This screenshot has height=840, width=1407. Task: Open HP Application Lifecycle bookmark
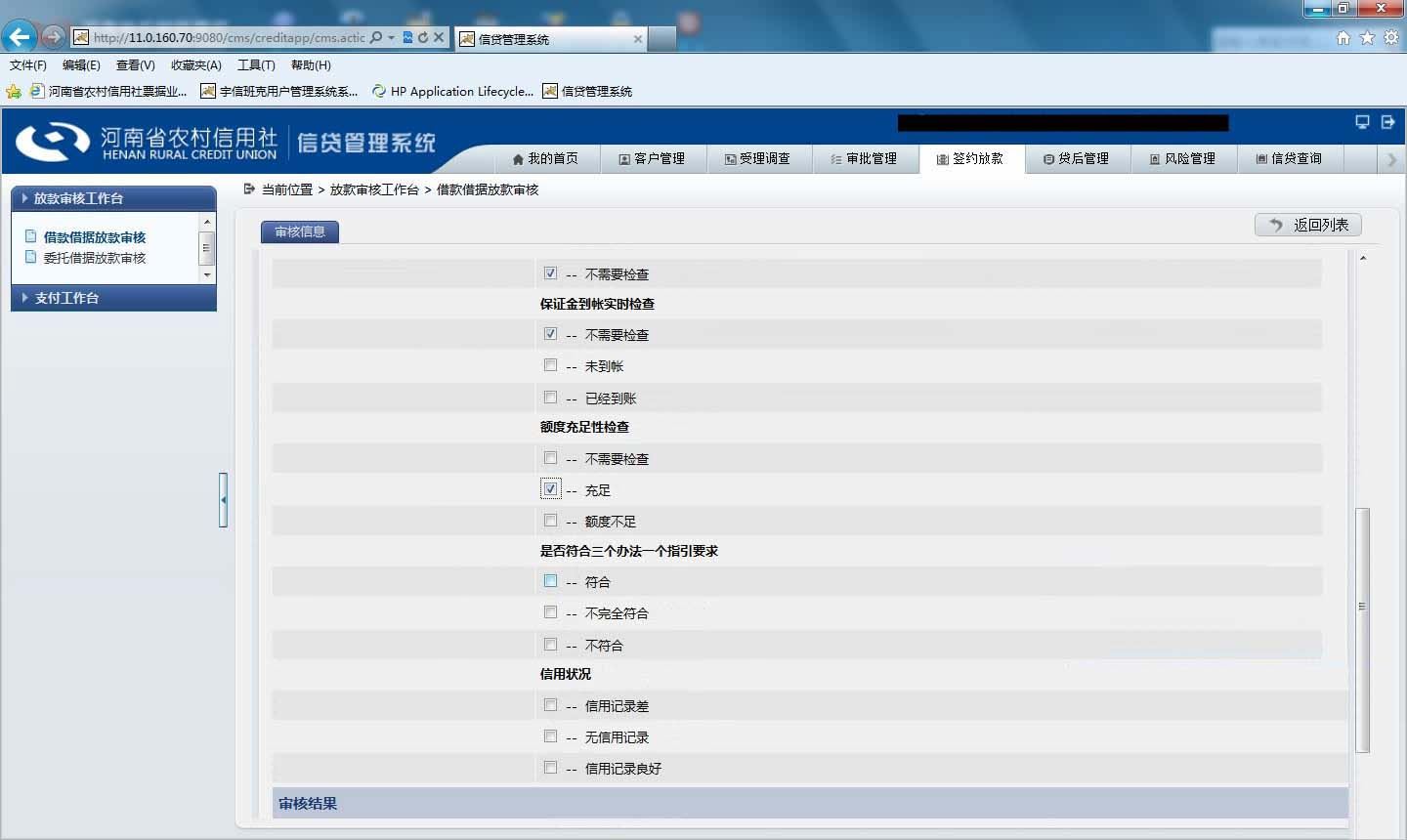452,91
